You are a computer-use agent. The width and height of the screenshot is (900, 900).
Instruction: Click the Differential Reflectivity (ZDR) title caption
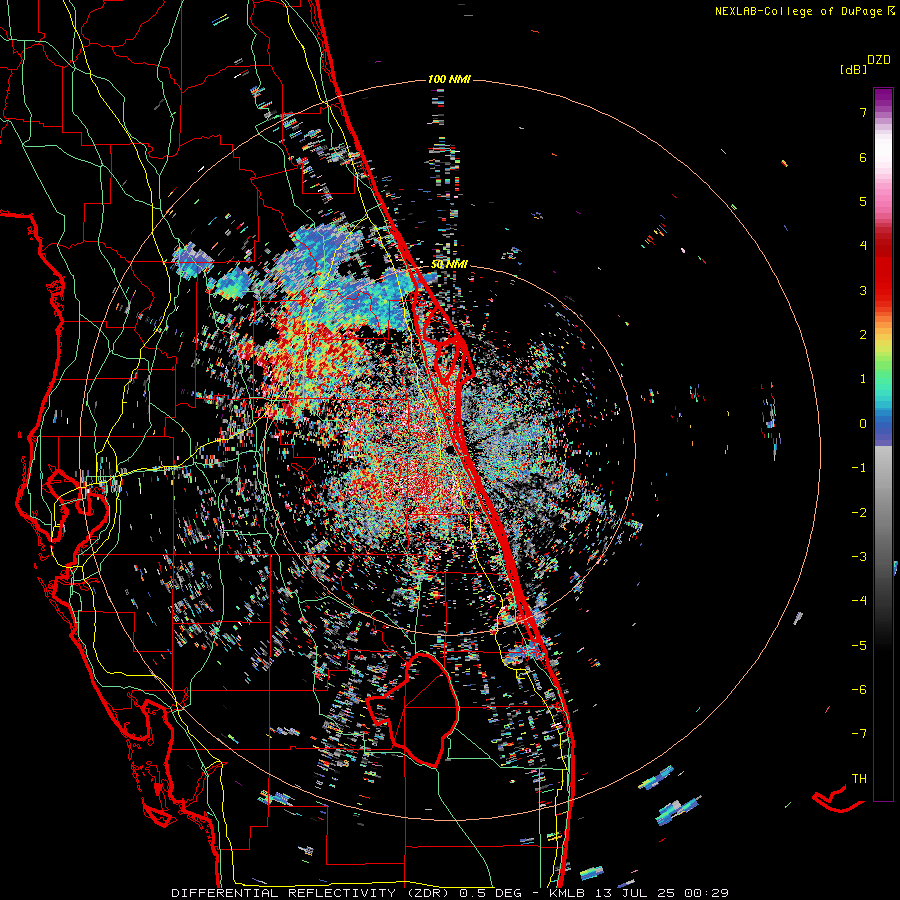click(x=450, y=893)
